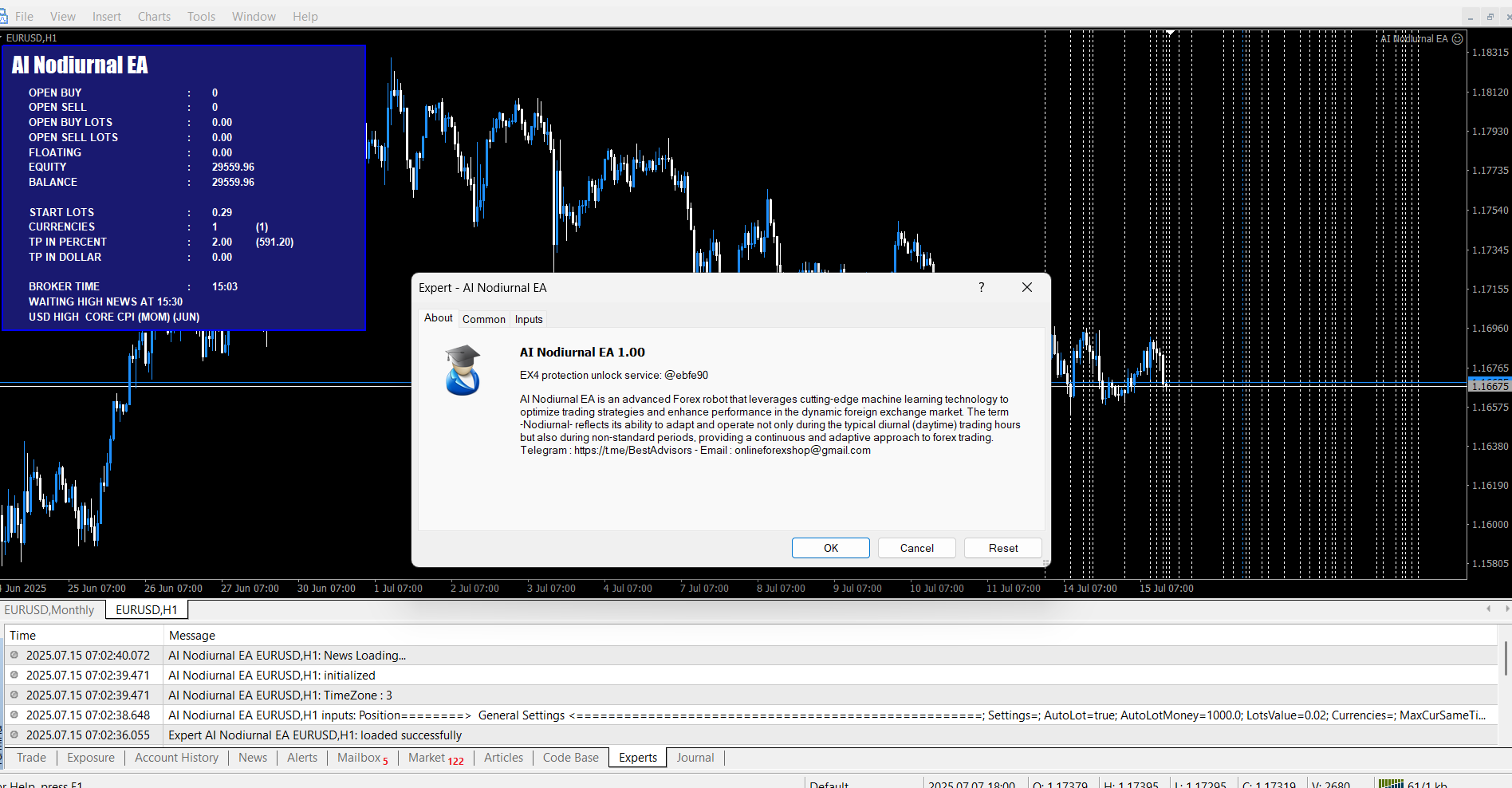Click the log icon beside News Loading message
This screenshot has width=1512, height=788.
pyautogui.click(x=14, y=655)
